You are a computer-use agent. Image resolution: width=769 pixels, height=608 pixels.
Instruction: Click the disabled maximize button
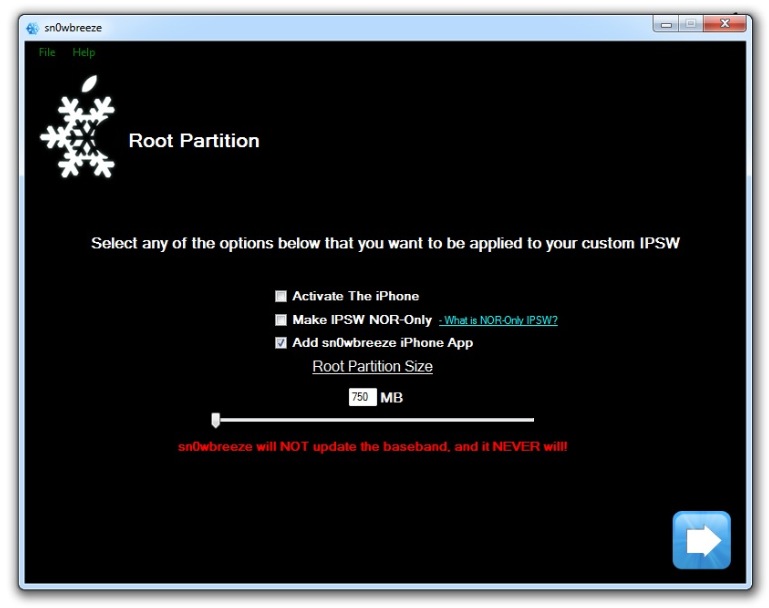click(691, 24)
